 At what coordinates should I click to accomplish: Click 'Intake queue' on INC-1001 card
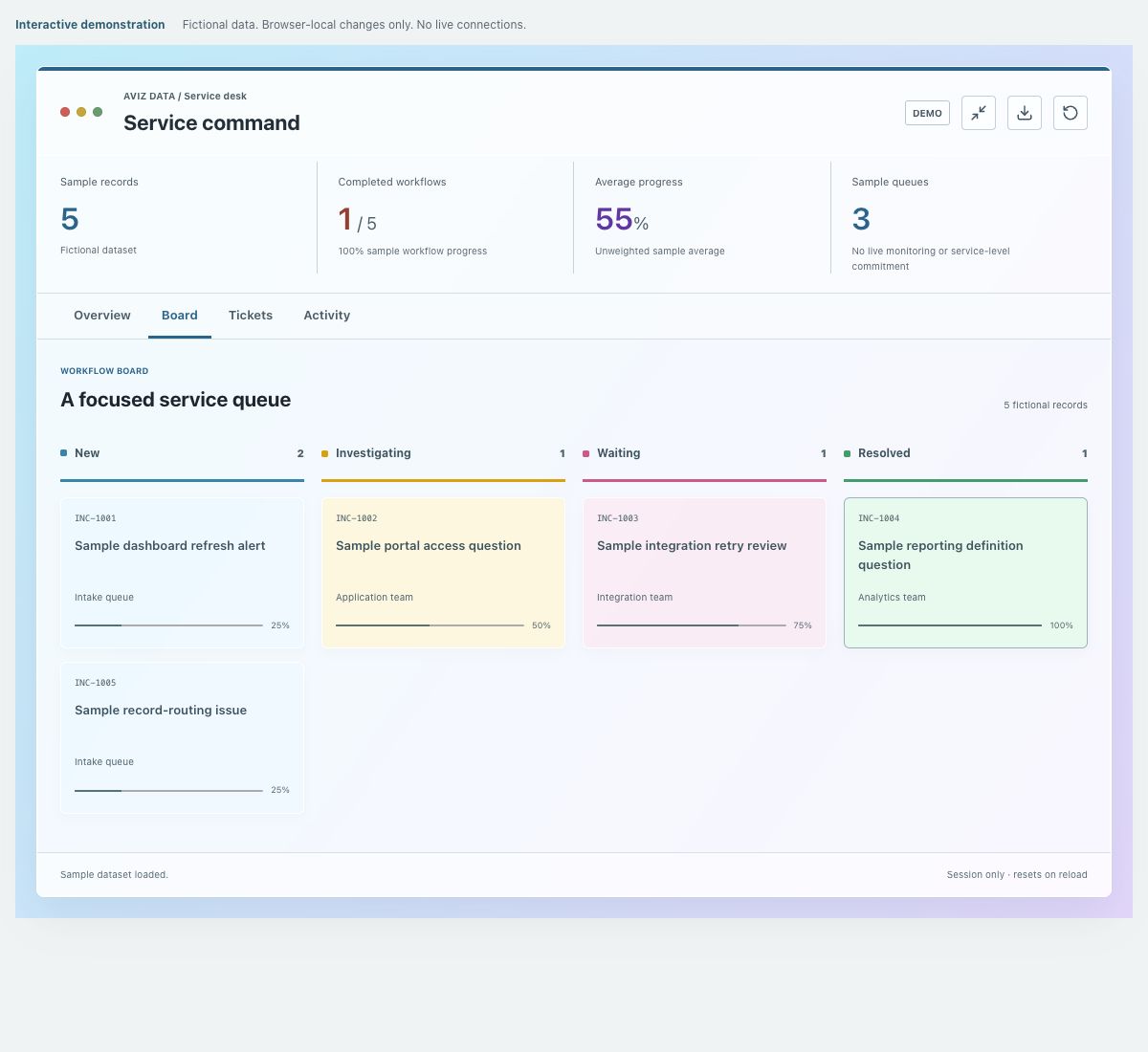pyautogui.click(x=104, y=598)
